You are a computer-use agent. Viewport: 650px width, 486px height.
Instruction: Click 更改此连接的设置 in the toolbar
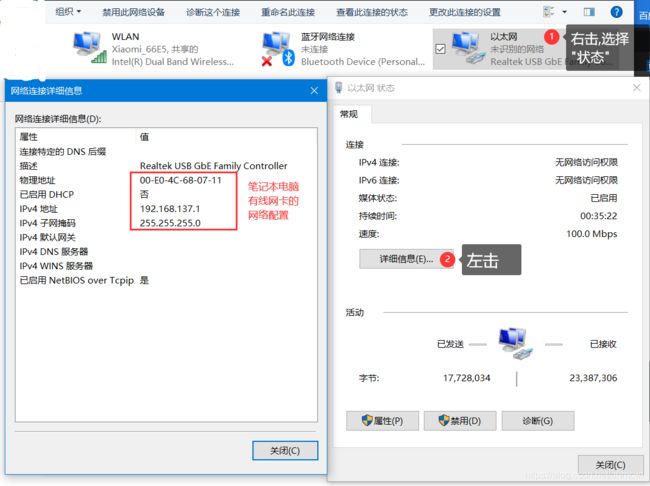[x=465, y=12]
